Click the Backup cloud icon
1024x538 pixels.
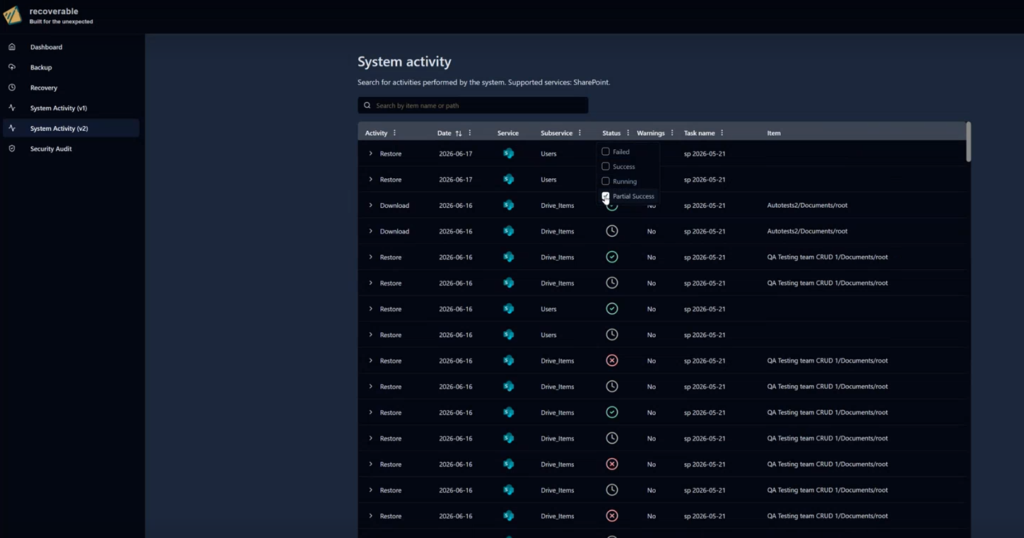pos(12,67)
